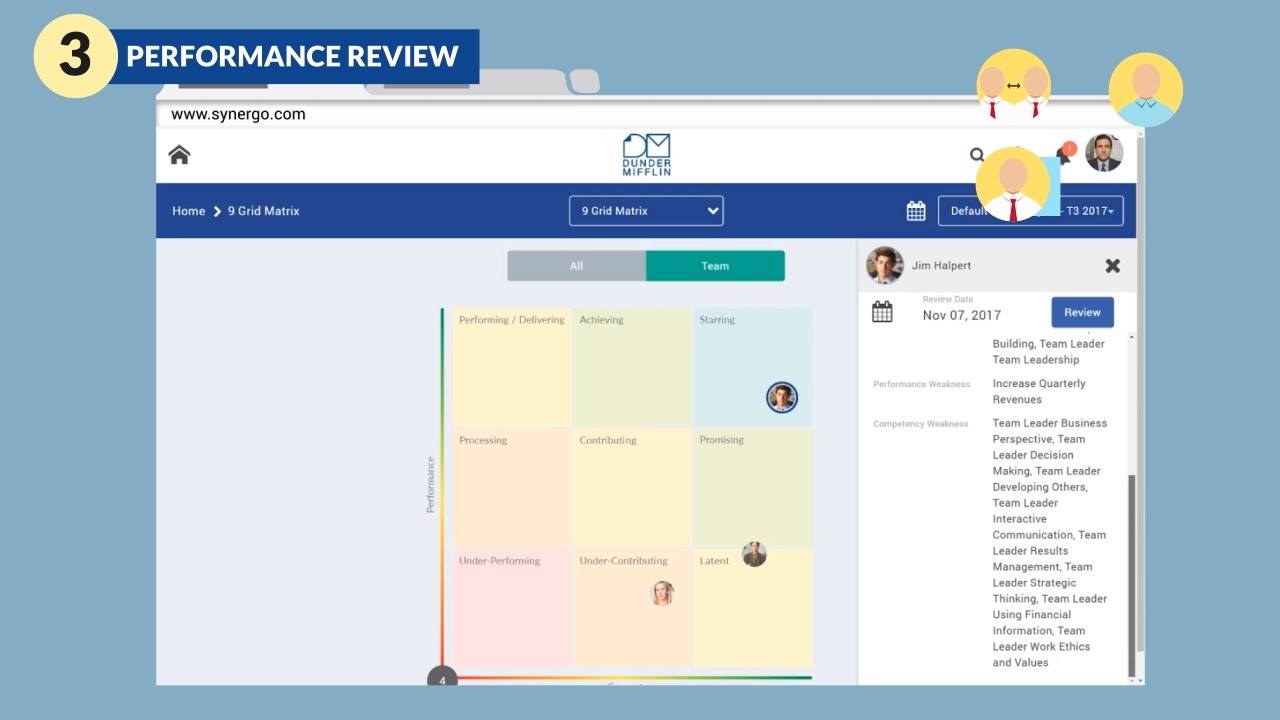Click the Under-Performing grid cell
1280x720 pixels.
[x=512, y=607]
